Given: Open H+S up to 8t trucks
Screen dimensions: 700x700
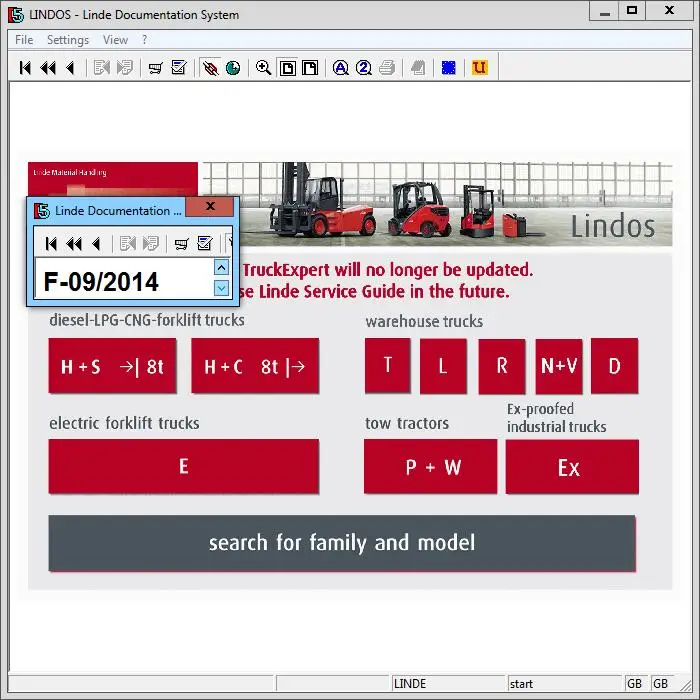Looking at the screenshot, I should click(x=112, y=366).
